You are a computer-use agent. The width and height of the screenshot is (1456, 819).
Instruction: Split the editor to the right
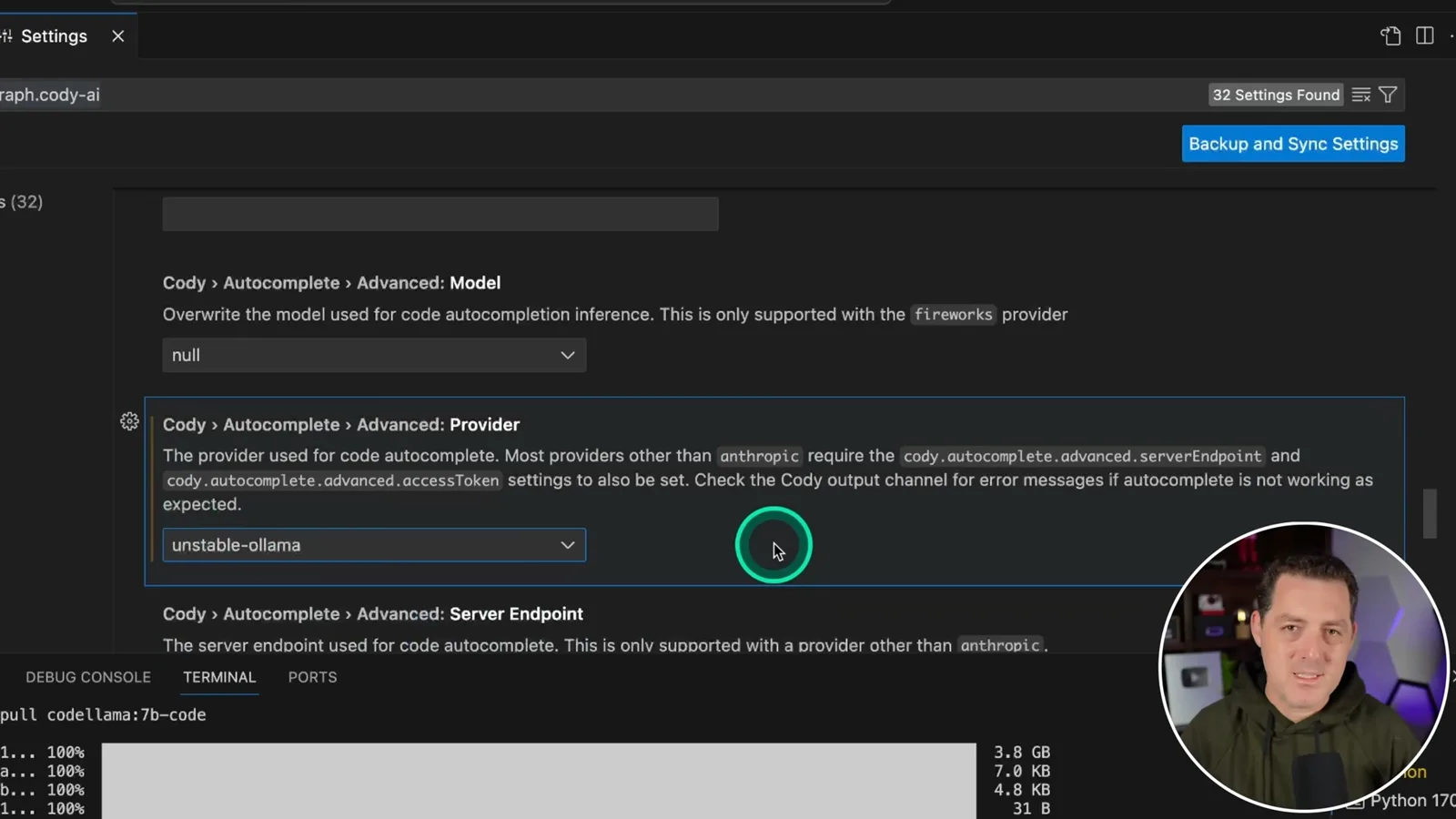(1425, 35)
